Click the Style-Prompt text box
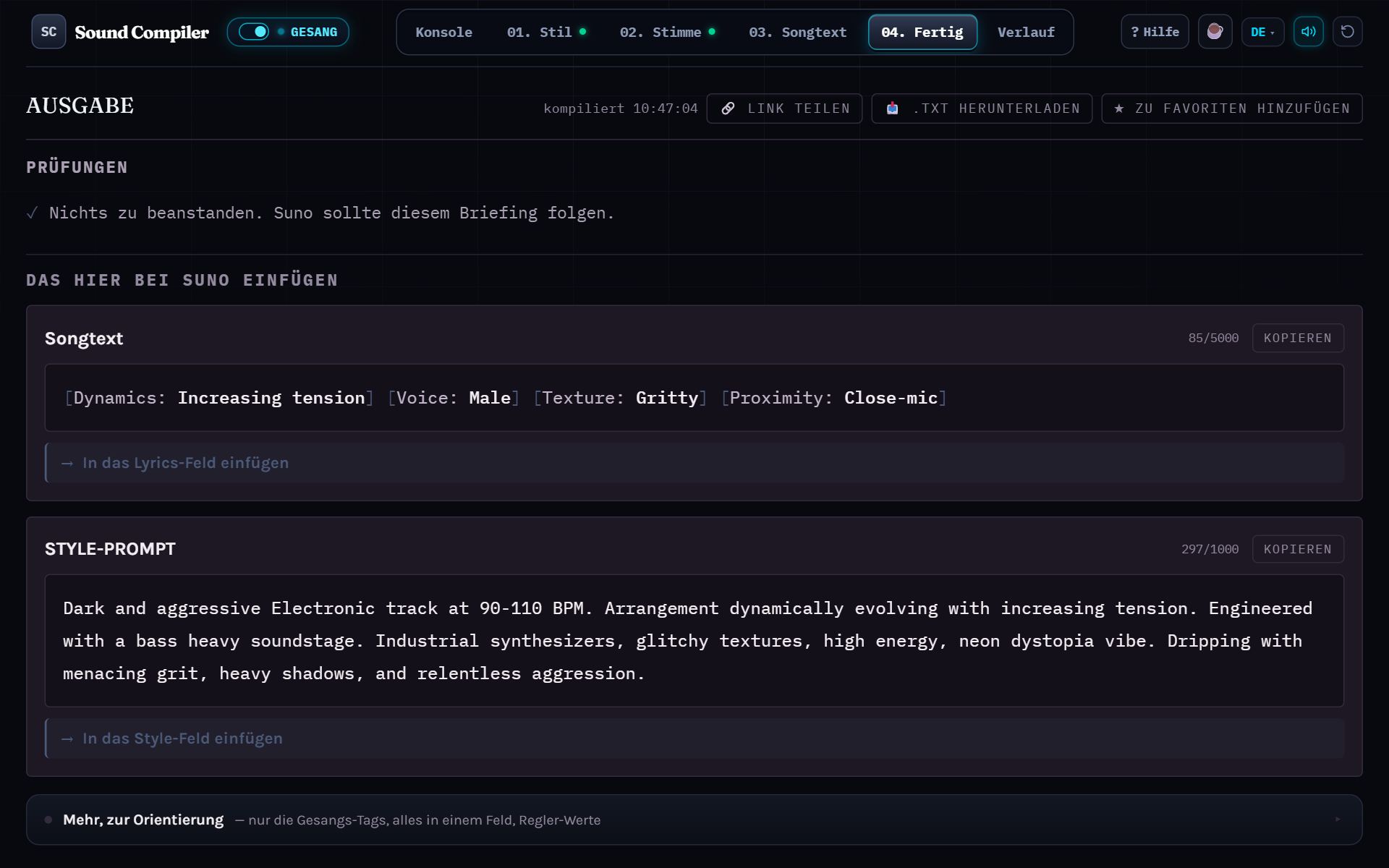Image resolution: width=1389 pixels, height=868 pixels. [694, 641]
